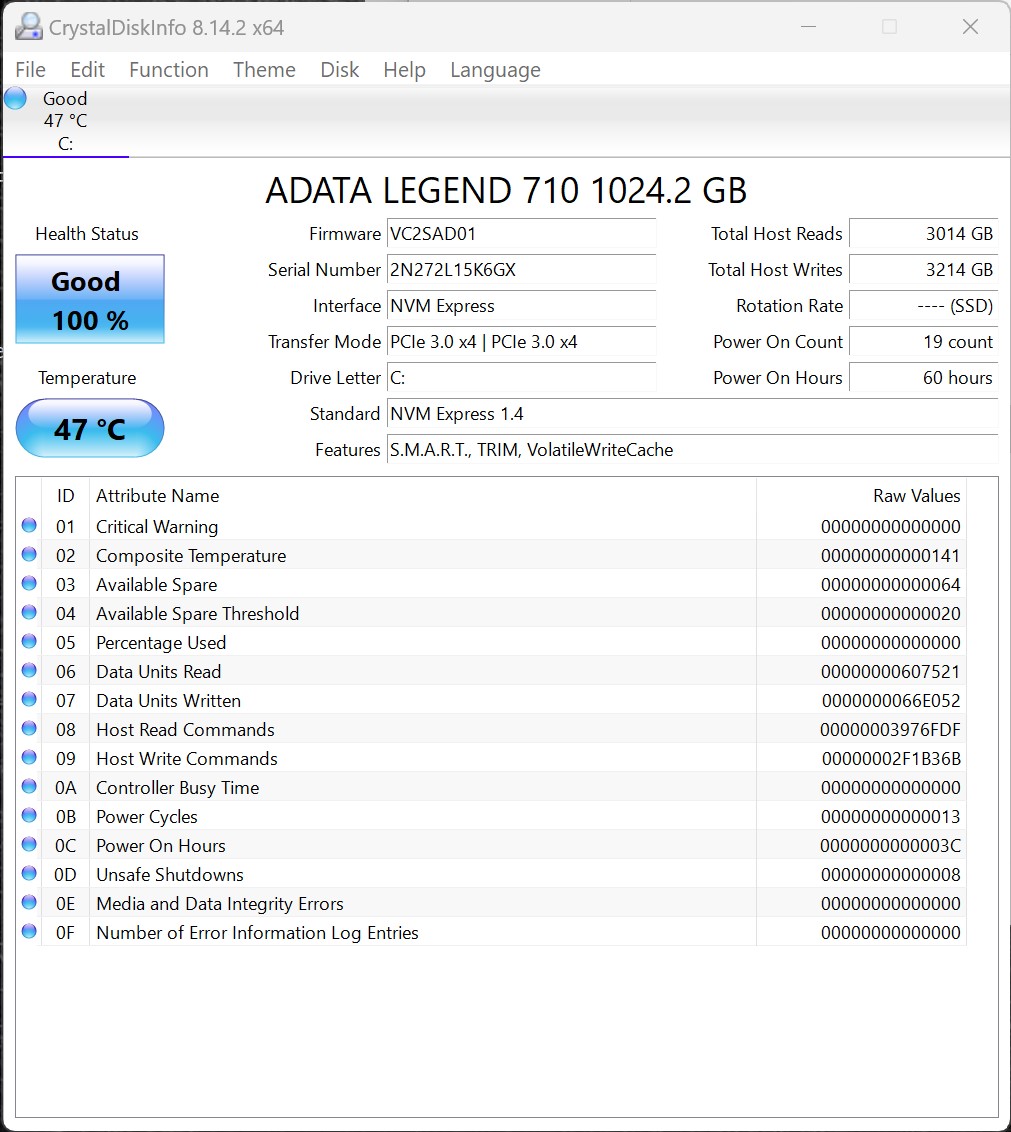The image size is (1011, 1132).
Task: Open the Language menu
Action: click(495, 69)
